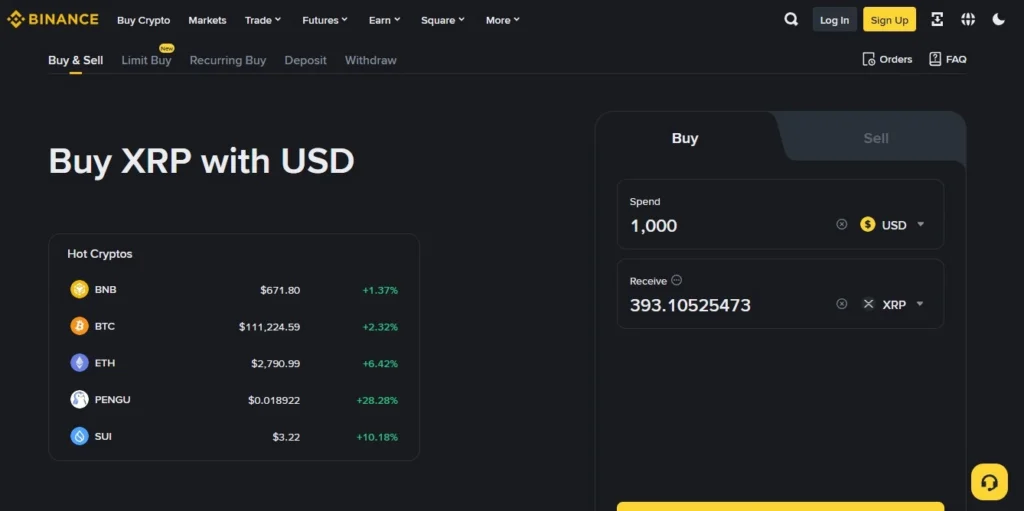Click the Binance logo
Viewport: 1024px width, 511px height.
[53, 20]
